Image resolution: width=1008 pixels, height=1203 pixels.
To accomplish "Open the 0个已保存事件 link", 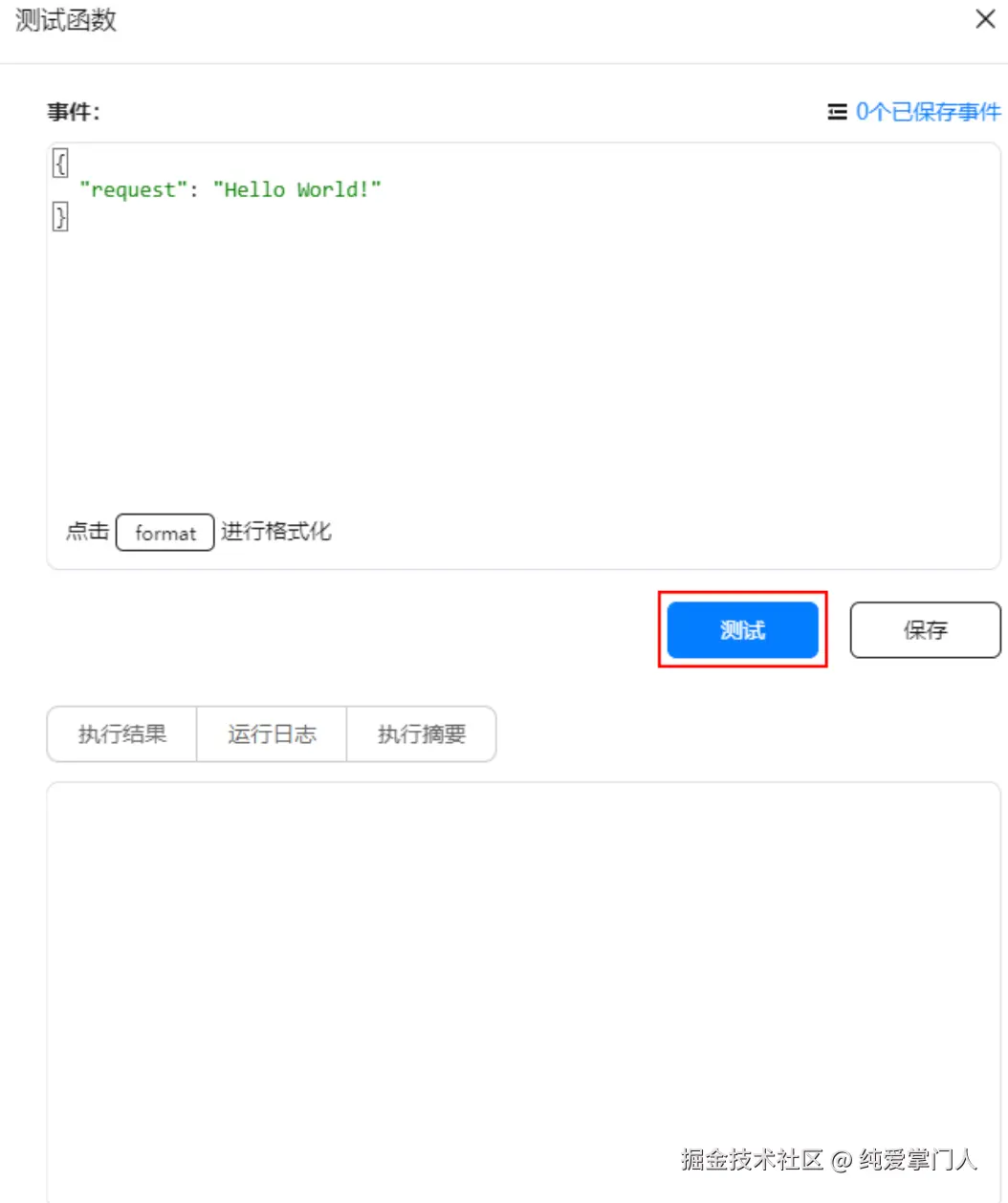I will [x=928, y=112].
